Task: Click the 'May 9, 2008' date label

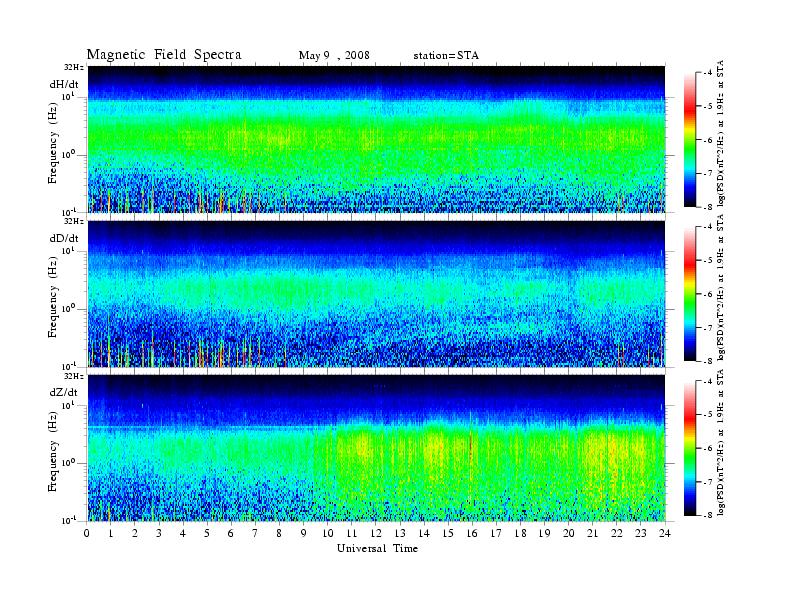Action: [x=334, y=55]
